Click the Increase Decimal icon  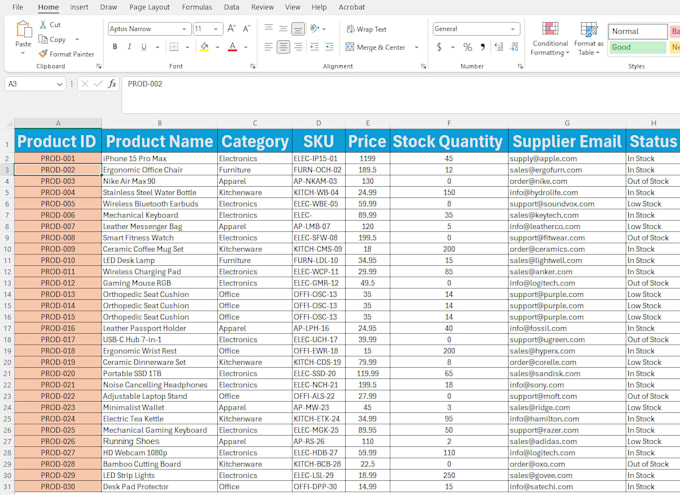pos(499,47)
